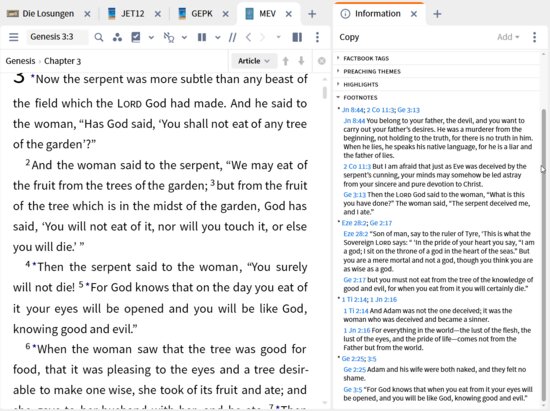550x411 pixels.
Task: Expand the interlinear options dropdown arrow
Action: pos(184,37)
